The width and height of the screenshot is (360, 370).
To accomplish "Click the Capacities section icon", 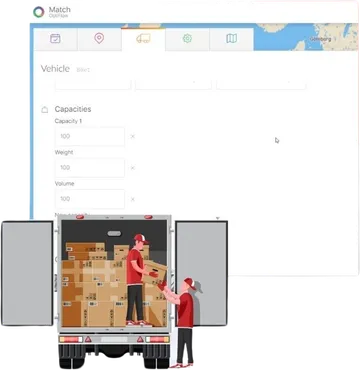I will 45,110.
